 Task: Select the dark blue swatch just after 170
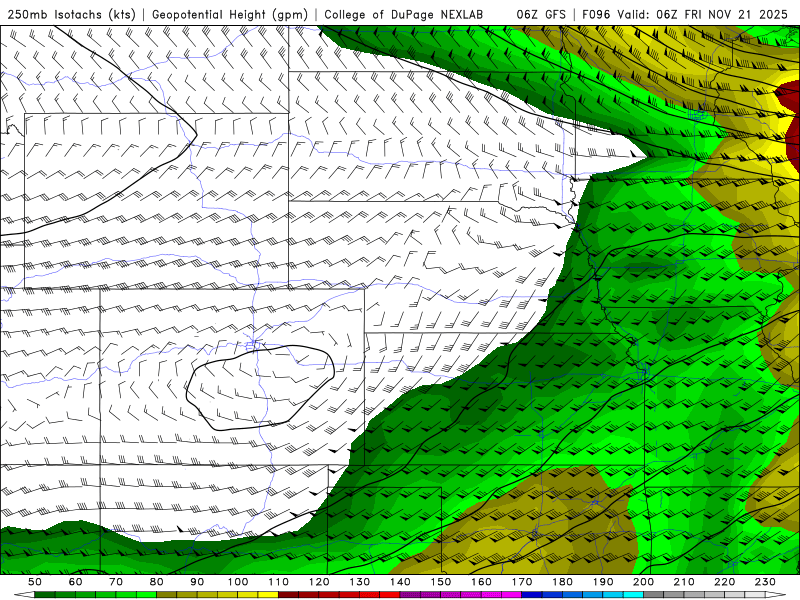(x=532, y=594)
